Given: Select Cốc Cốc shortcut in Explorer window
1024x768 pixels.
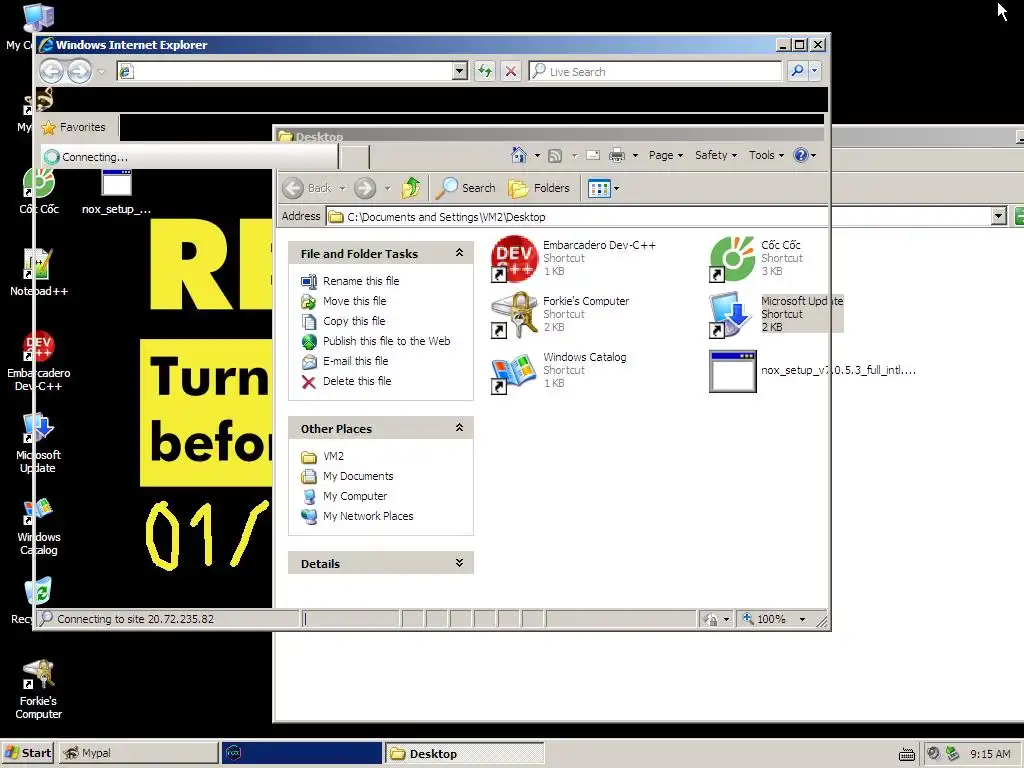Looking at the screenshot, I should pyautogui.click(x=756, y=258).
